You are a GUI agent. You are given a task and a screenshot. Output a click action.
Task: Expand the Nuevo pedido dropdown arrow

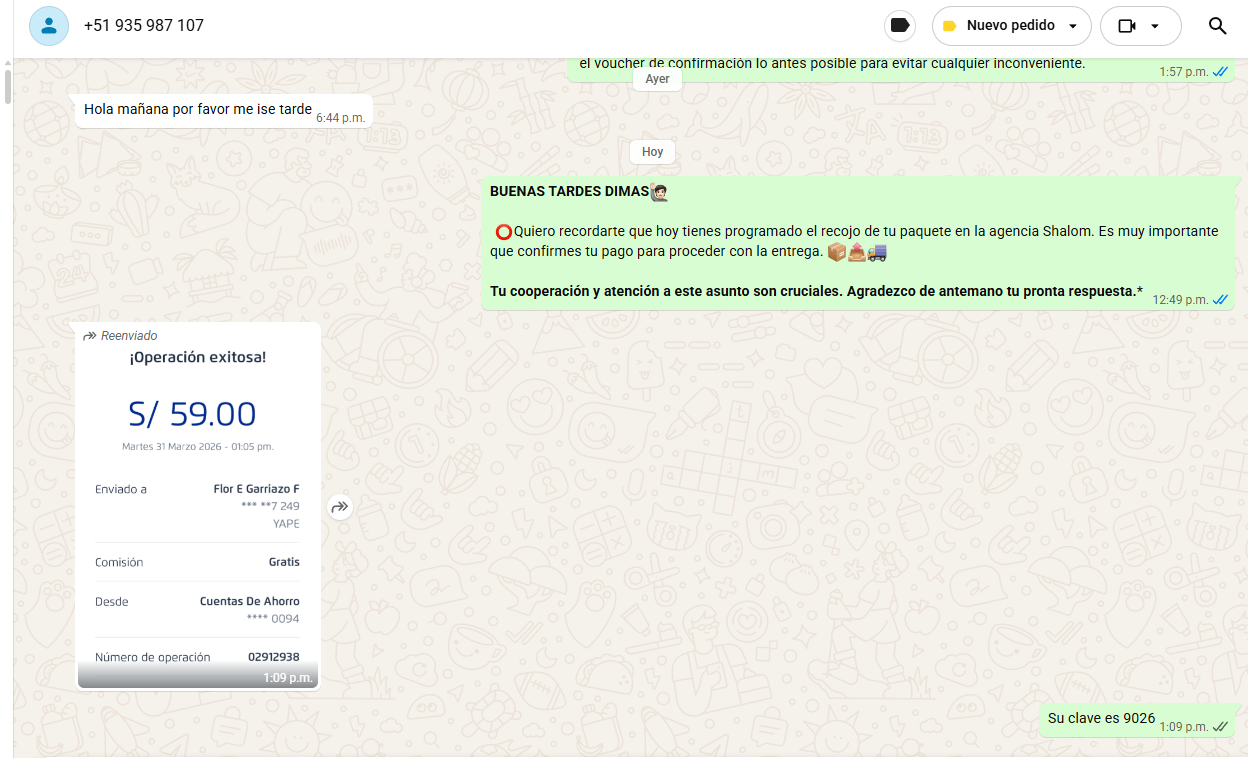point(1073,26)
